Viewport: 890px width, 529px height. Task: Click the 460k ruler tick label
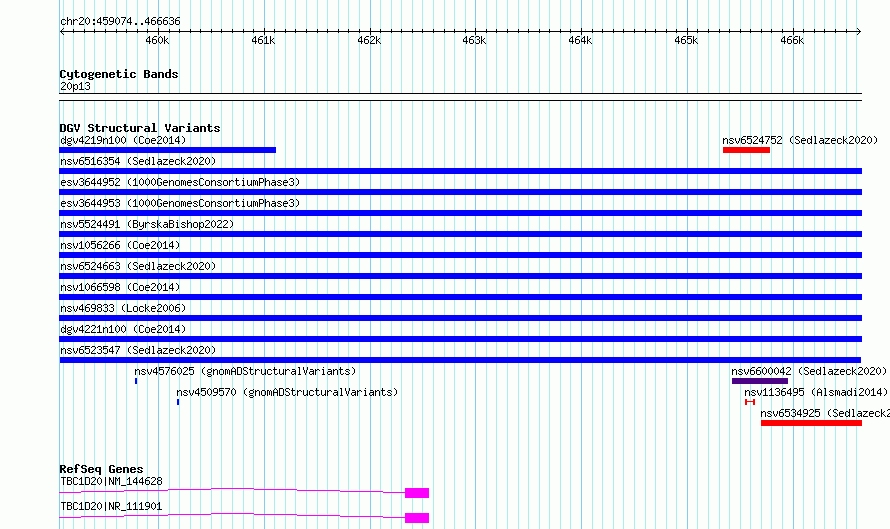point(157,40)
